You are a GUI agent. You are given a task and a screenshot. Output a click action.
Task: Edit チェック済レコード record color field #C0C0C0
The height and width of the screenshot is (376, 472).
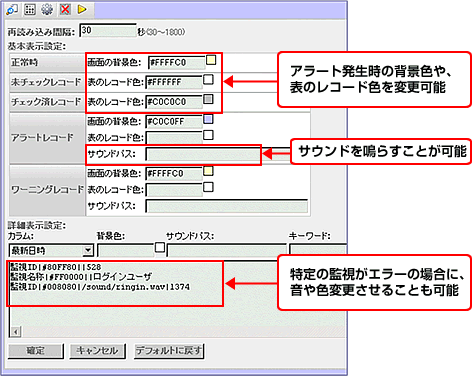click(x=174, y=102)
